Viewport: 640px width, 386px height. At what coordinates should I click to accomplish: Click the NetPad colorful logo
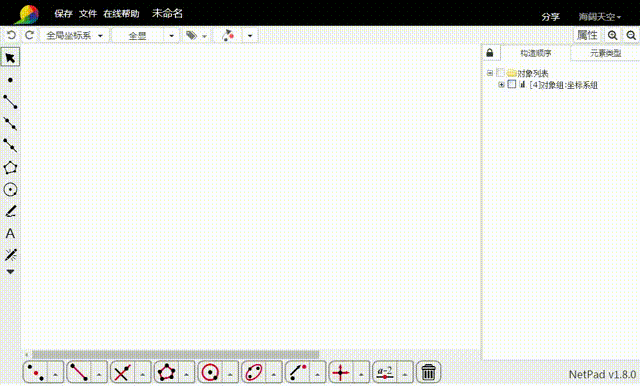click(27, 14)
